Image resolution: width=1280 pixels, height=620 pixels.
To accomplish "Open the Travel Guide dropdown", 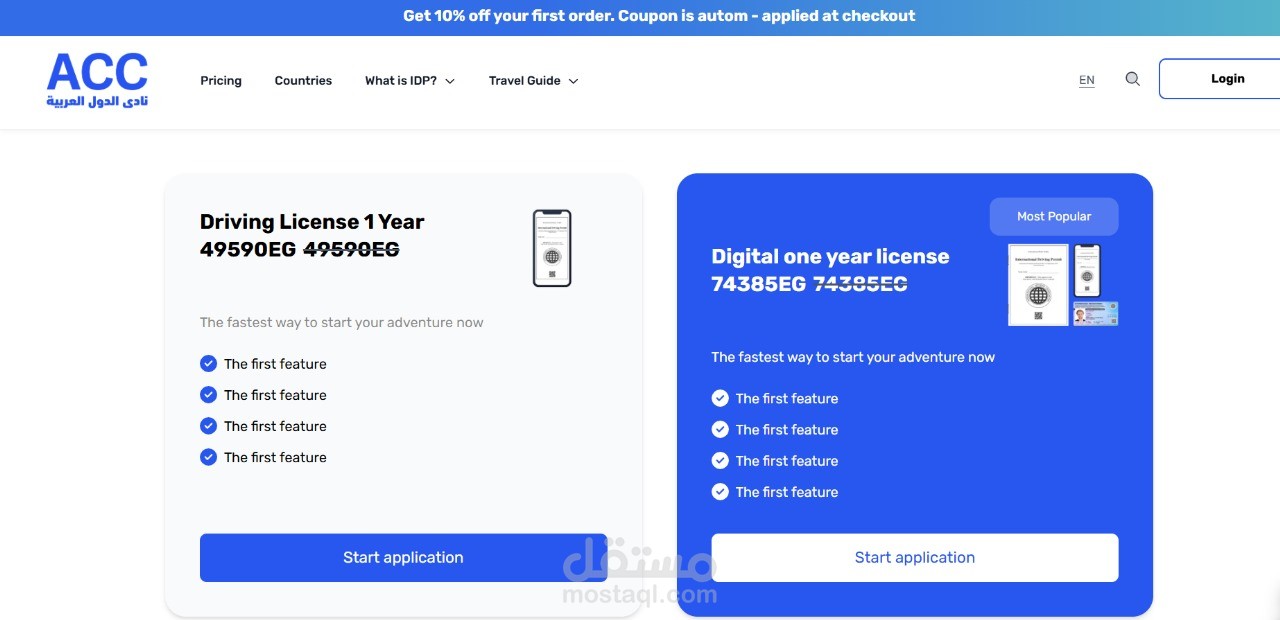I will click(x=533, y=80).
